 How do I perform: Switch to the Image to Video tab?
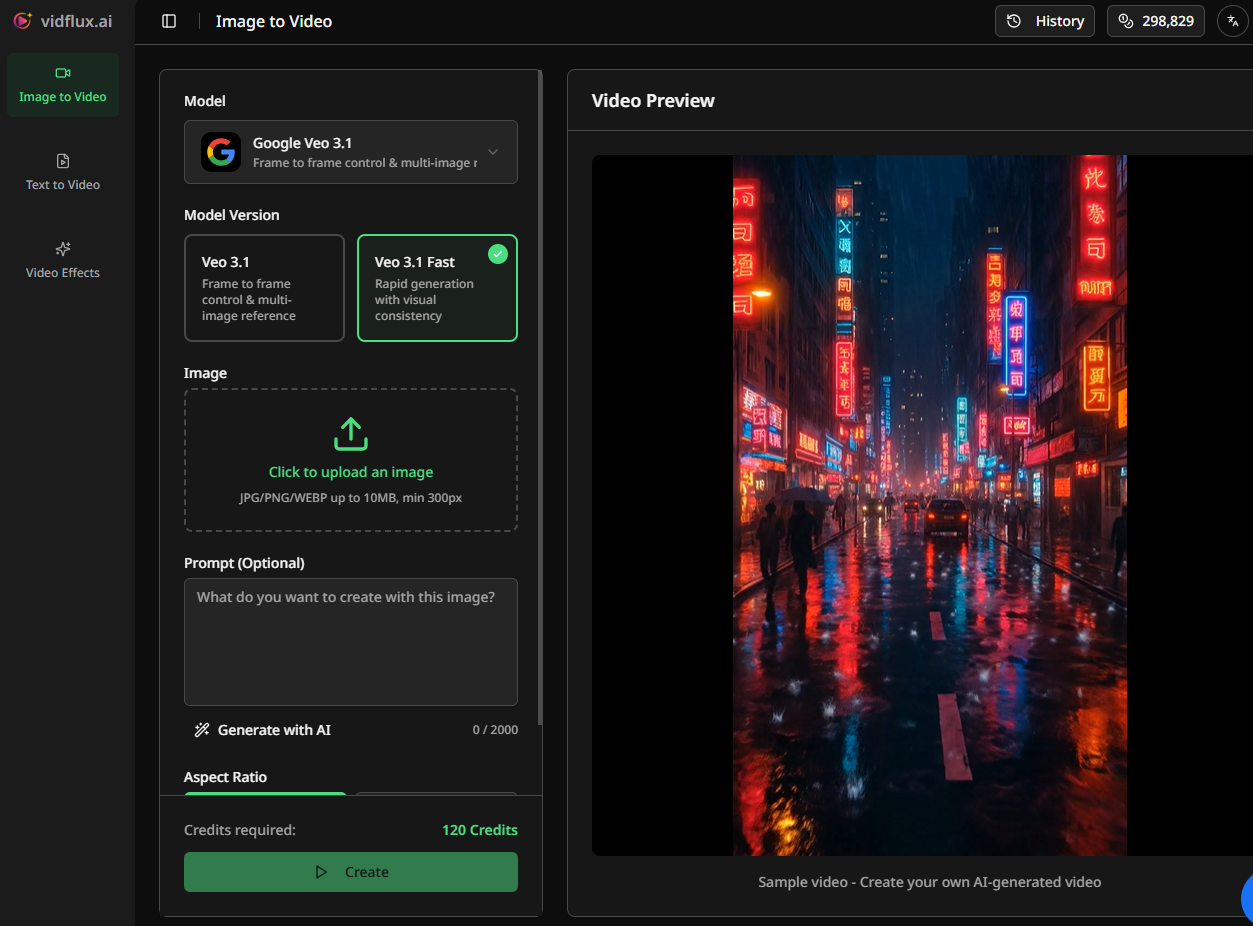(62, 85)
